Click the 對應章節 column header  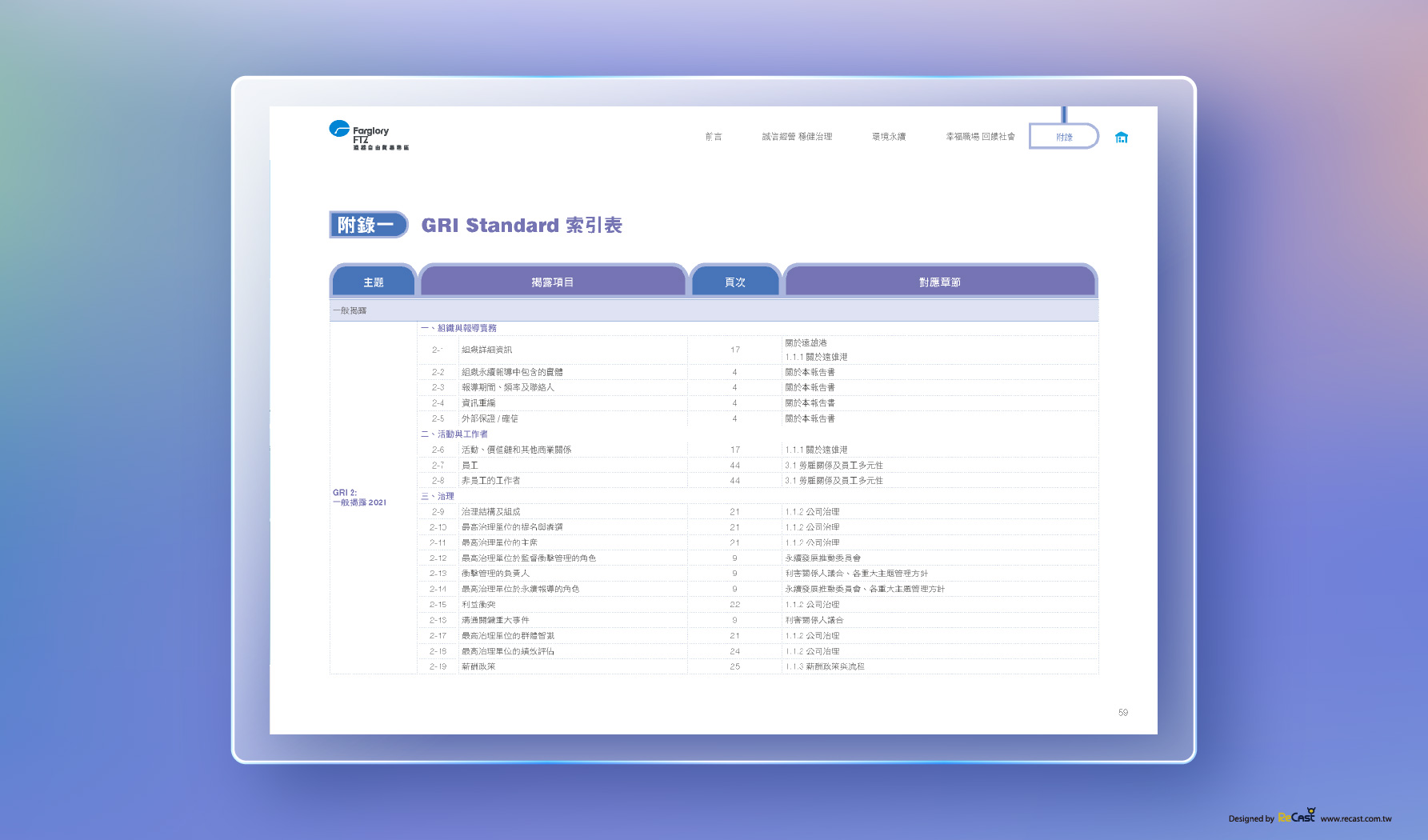tap(940, 282)
